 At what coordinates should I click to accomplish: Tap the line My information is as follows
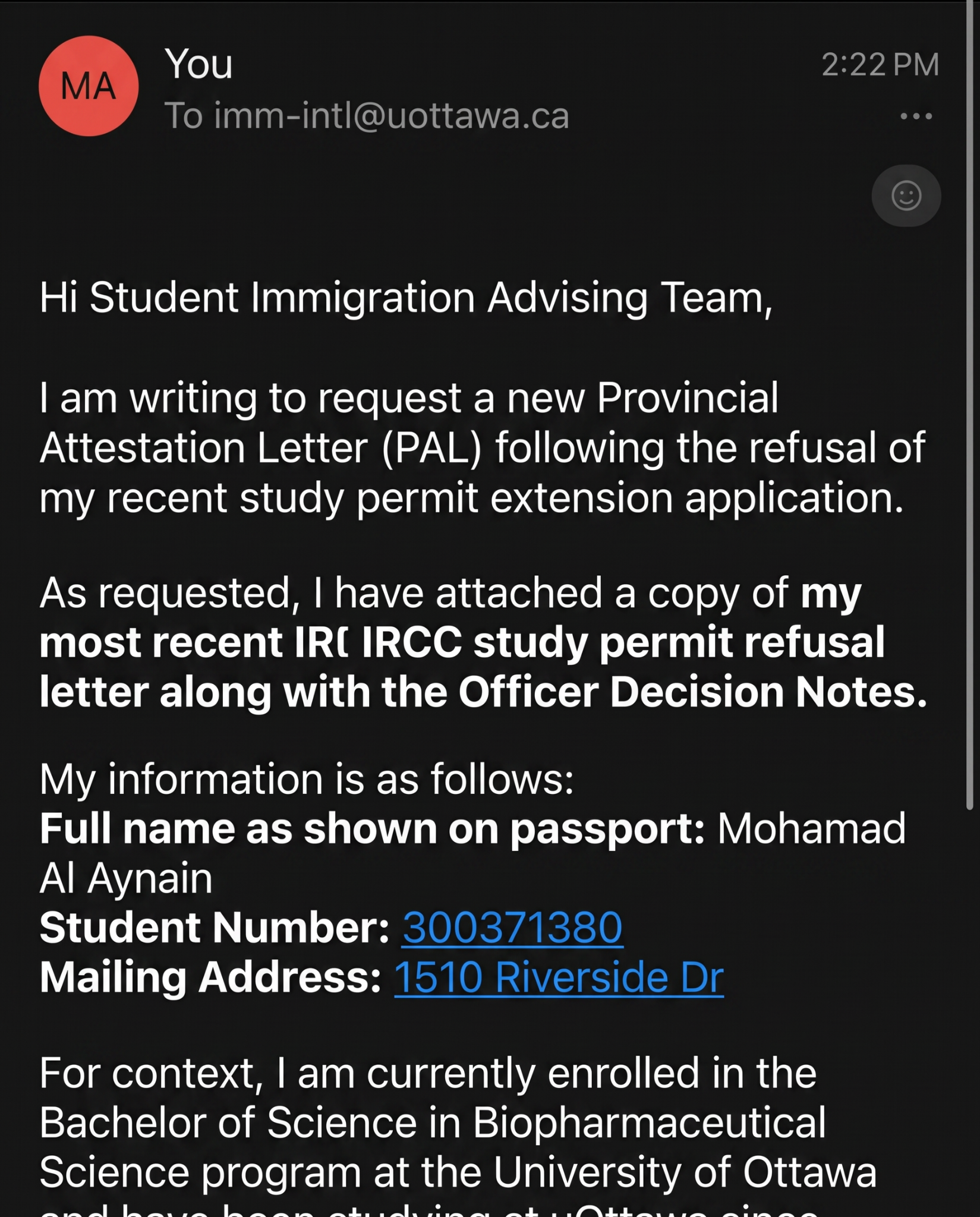tap(307, 779)
